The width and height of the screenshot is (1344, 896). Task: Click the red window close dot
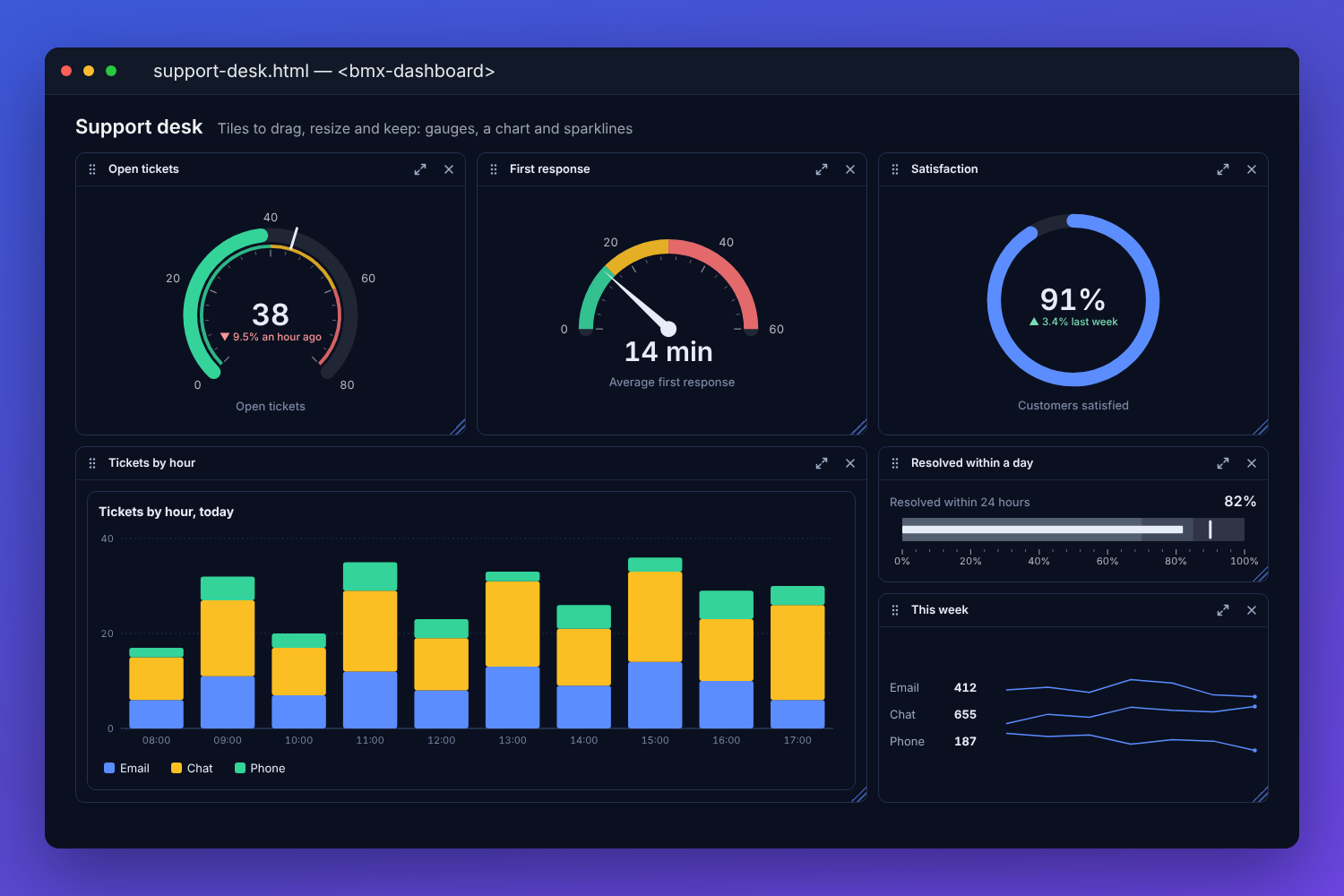(x=66, y=71)
